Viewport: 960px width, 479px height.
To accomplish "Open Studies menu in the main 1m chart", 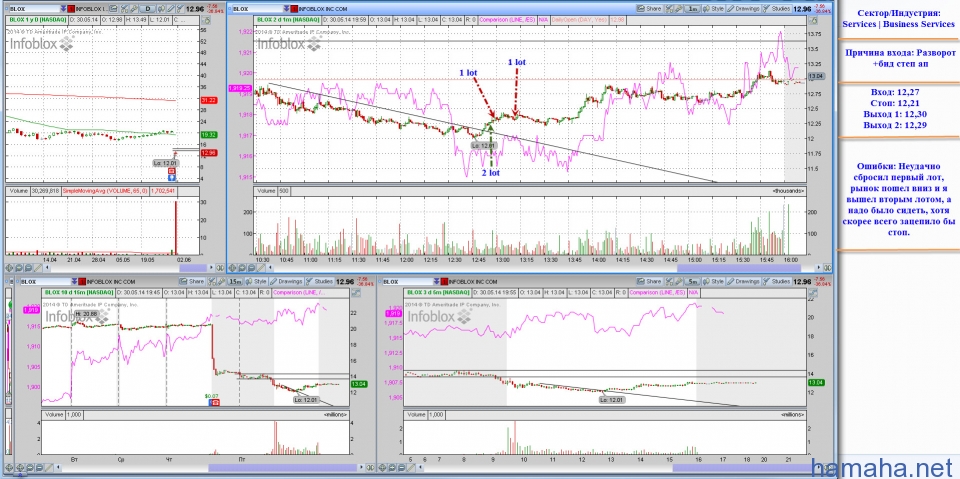I will pyautogui.click(x=776, y=9).
